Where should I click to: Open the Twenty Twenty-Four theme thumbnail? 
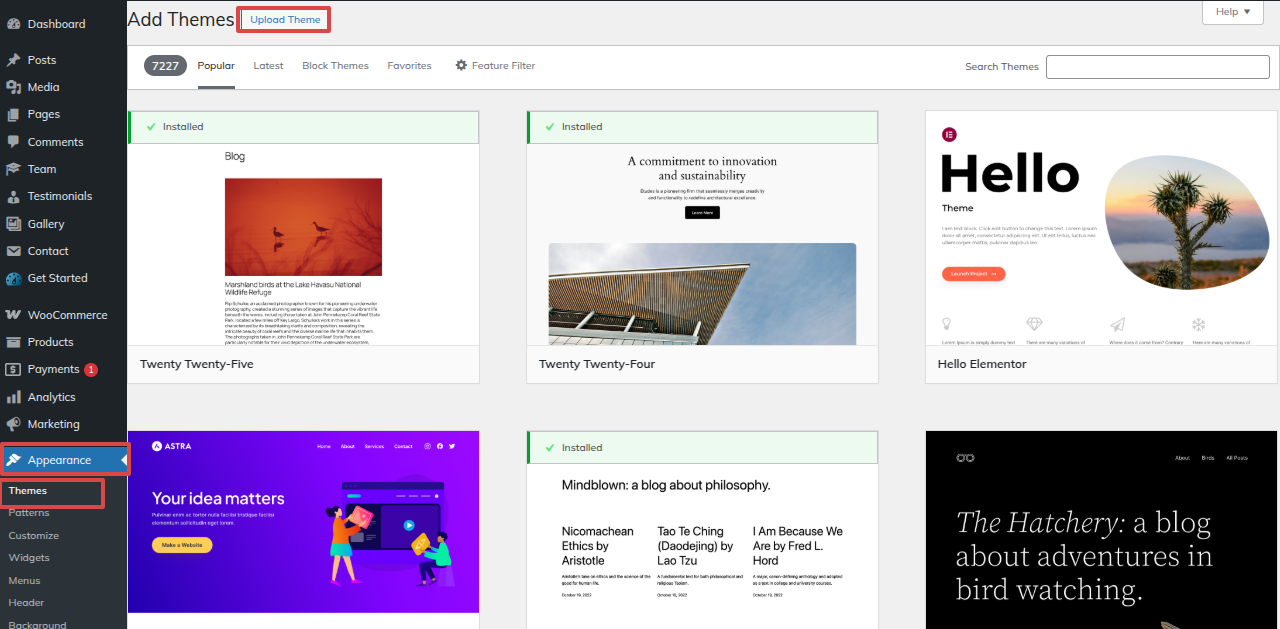click(x=703, y=245)
